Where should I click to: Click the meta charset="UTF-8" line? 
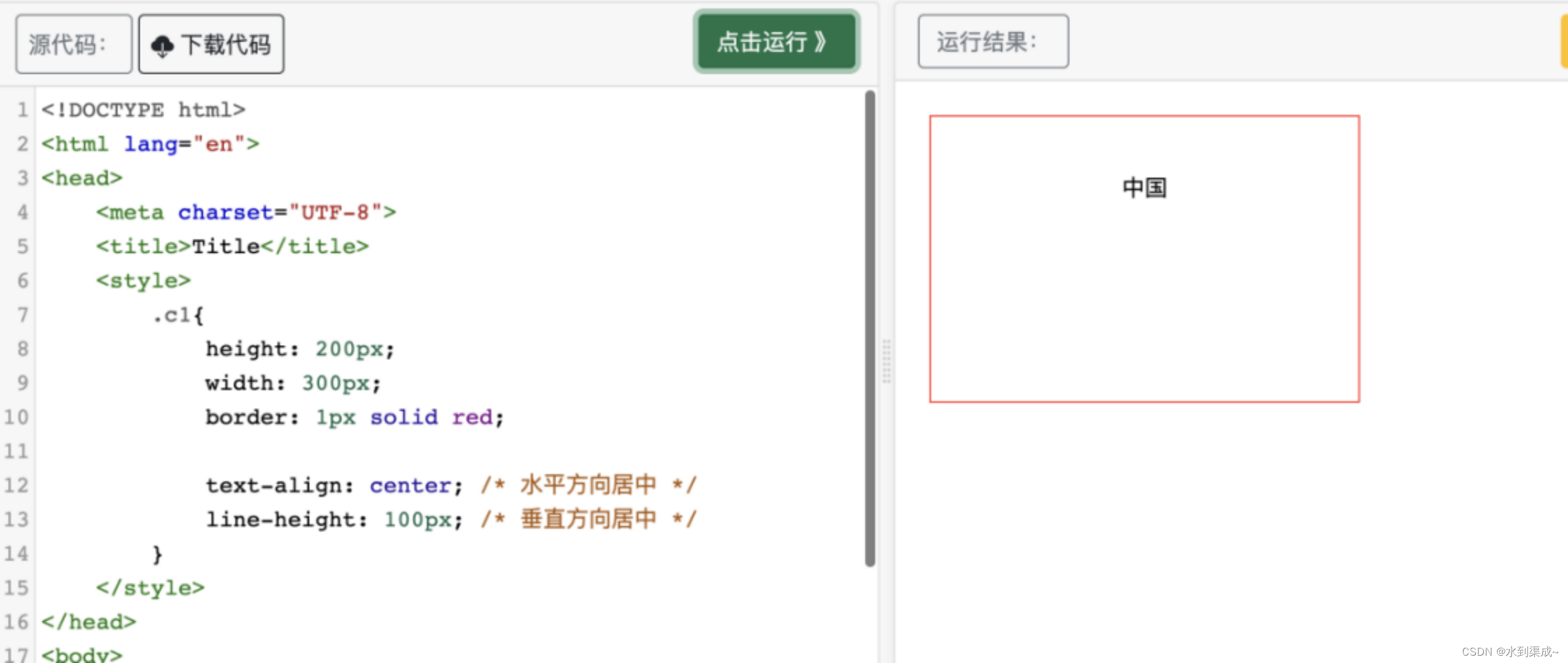(x=246, y=212)
